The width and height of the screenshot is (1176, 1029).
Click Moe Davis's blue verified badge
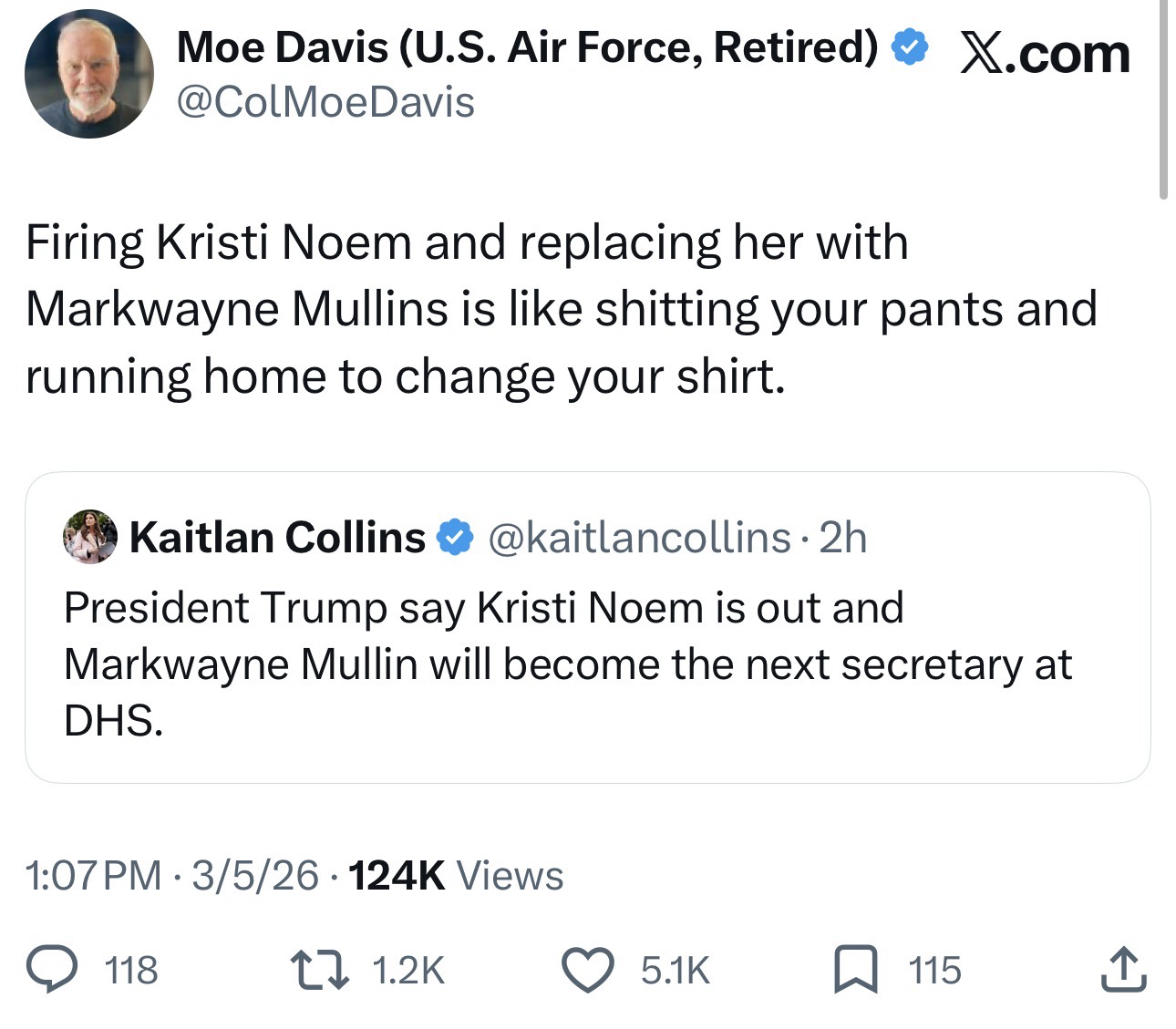(908, 47)
